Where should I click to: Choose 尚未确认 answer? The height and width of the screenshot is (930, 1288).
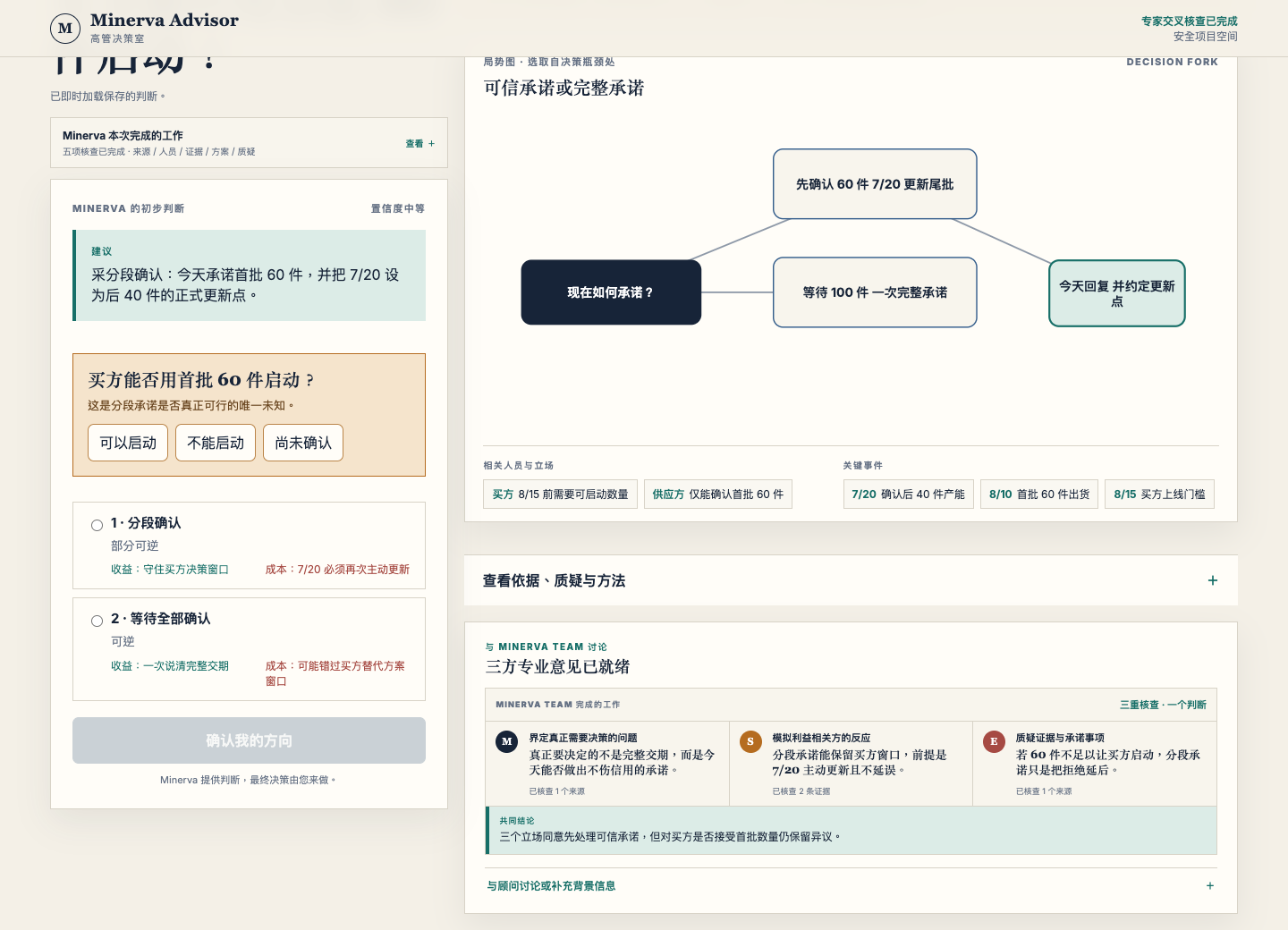click(x=303, y=443)
